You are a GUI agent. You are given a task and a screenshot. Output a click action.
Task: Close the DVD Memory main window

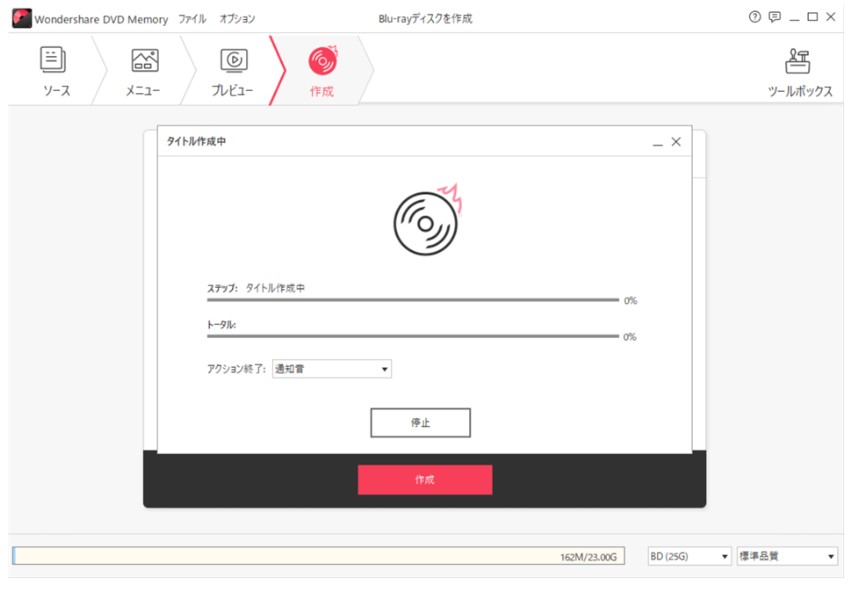pos(831,17)
